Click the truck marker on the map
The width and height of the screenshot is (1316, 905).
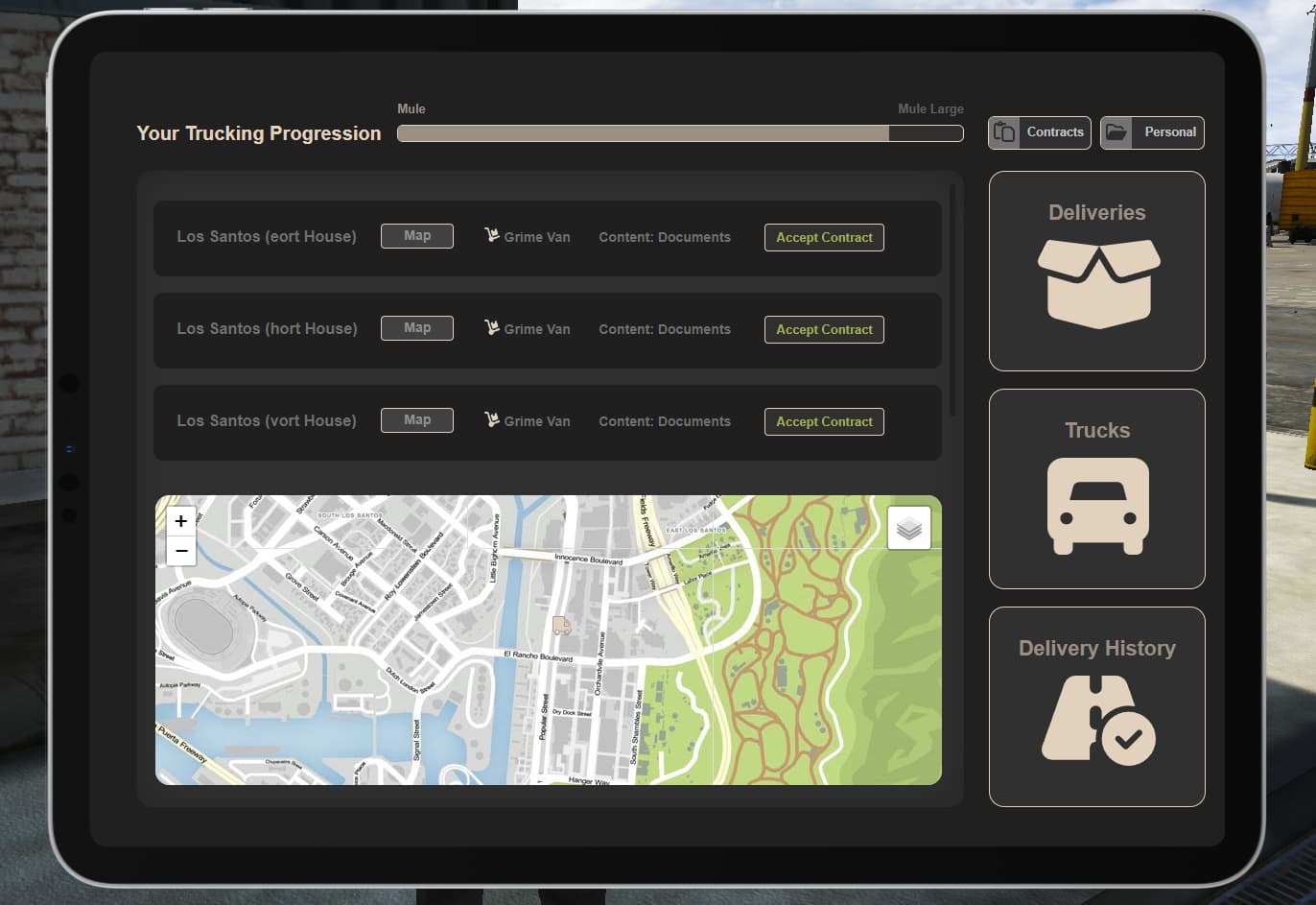click(561, 626)
